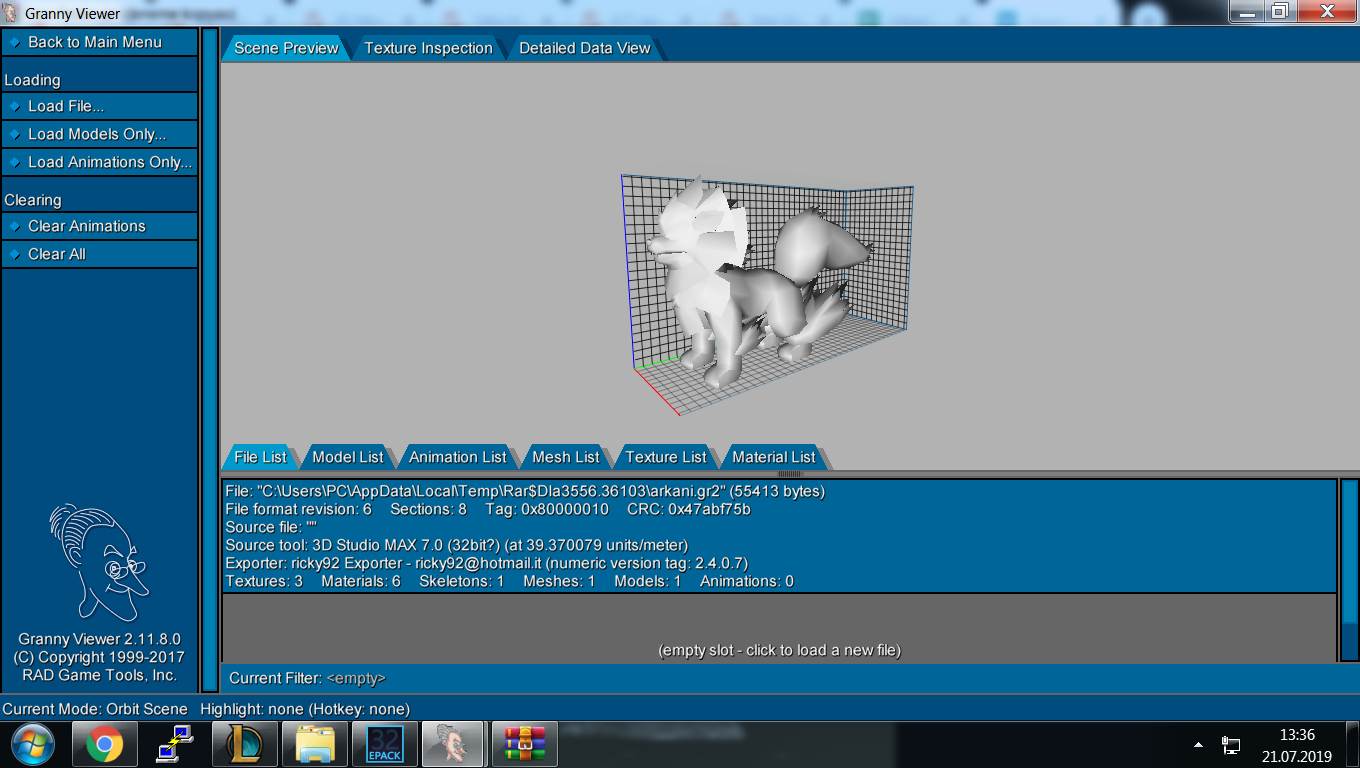Click the 'File format revision: 6' text
1360x768 pixels.
click(x=298, y=509)
